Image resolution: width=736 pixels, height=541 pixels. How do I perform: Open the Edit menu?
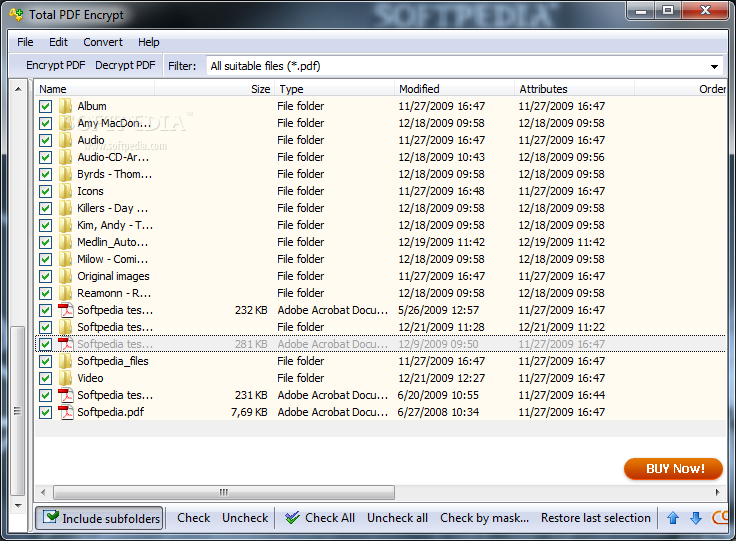(58, 42)
